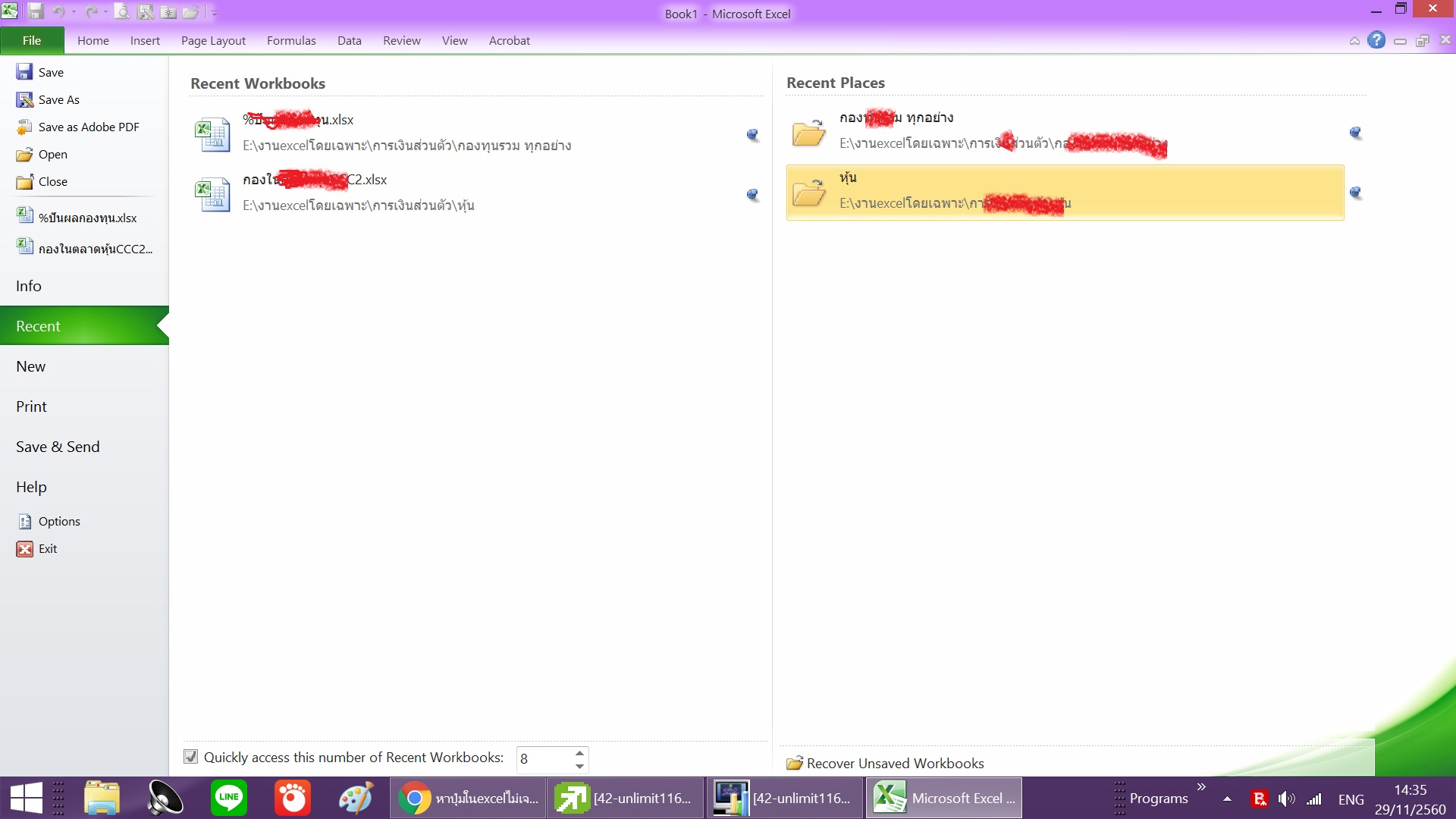Click the network signal tray icon
The image size is (1456, 819).
[x=1314, y=799]
